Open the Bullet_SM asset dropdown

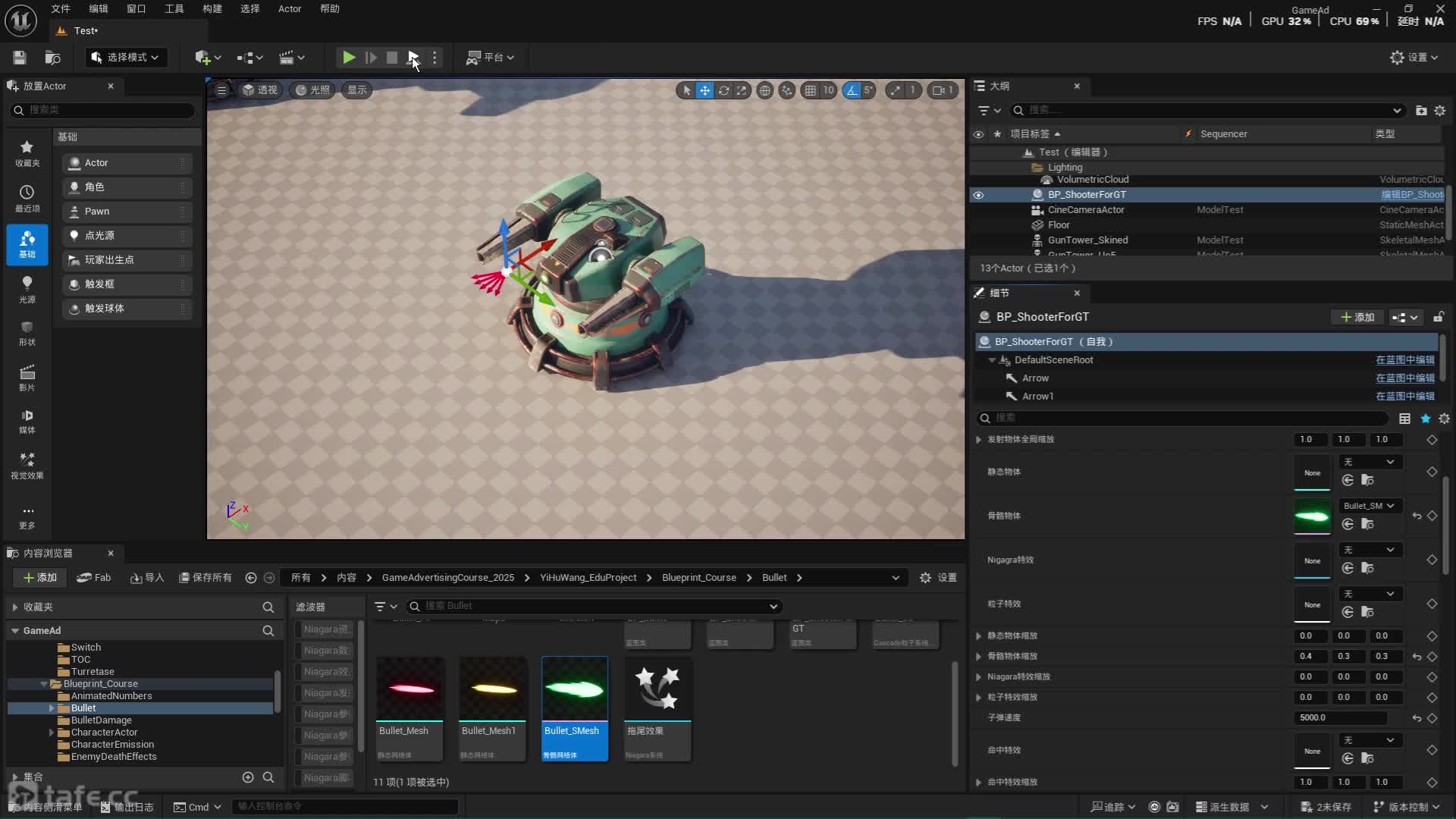(1369, 506)
